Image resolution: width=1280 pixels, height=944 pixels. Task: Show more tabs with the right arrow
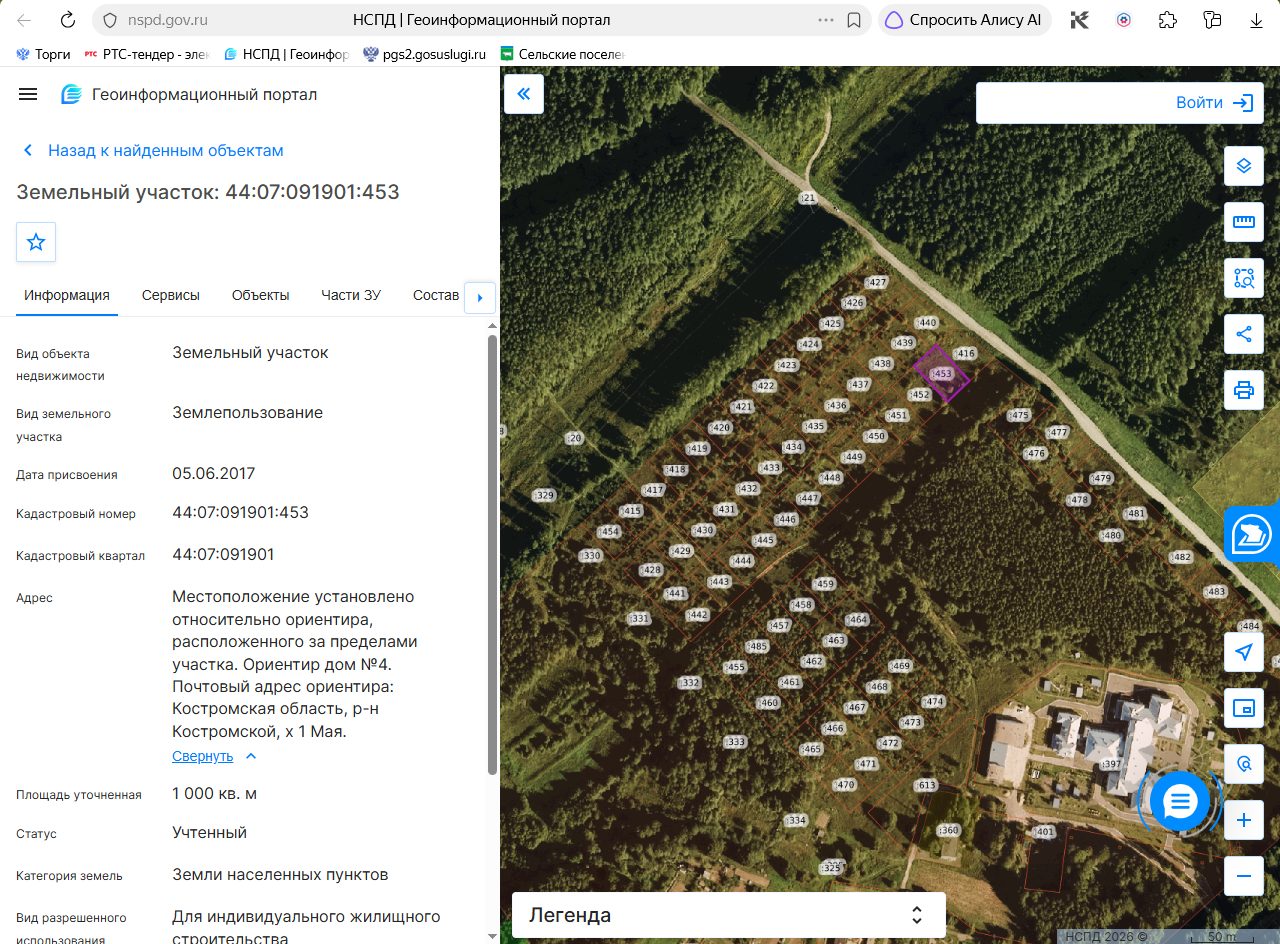click(480, 297)
